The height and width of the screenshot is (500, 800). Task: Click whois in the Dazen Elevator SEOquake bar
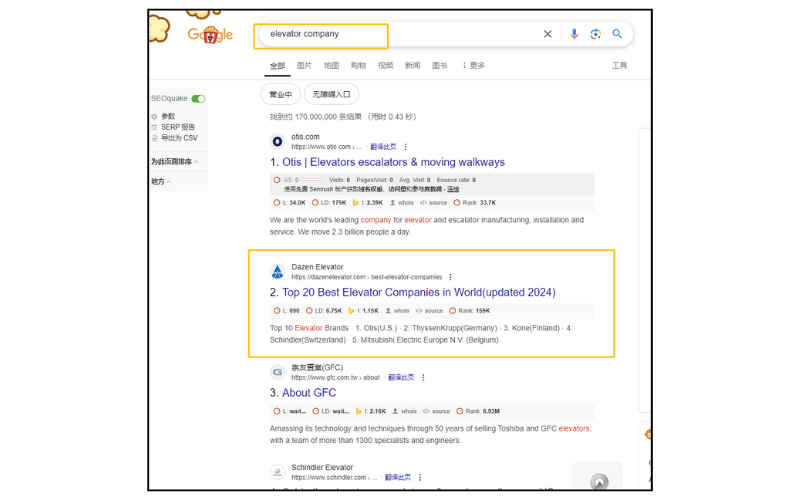(398, 311)
